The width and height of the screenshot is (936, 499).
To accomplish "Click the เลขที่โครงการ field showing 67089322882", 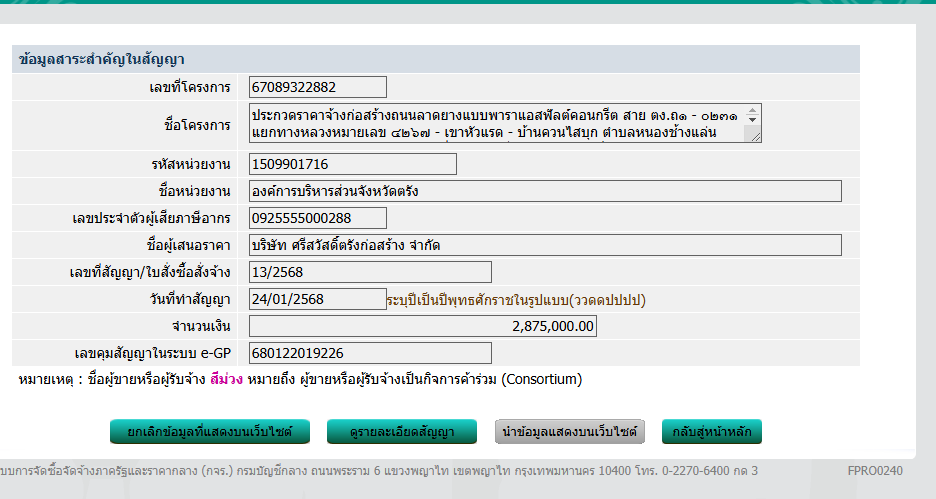I will point(318,88).
